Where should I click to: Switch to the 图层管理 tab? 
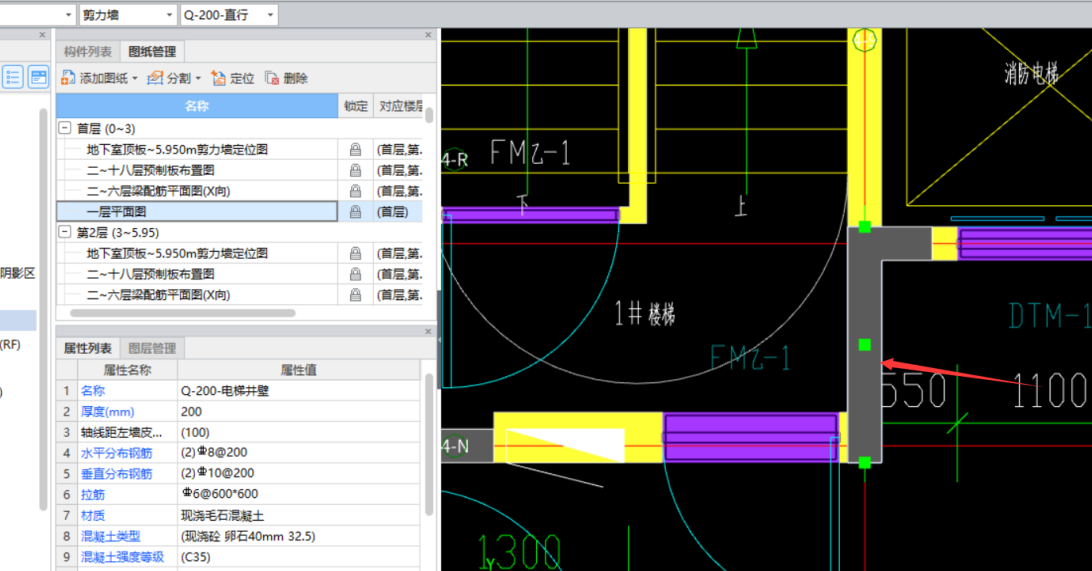point(153,348)
